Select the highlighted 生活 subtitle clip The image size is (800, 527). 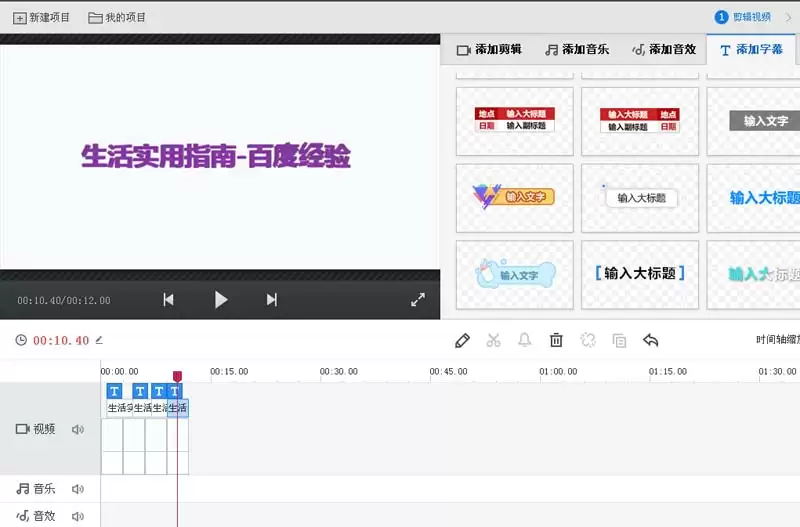(178, 408)
